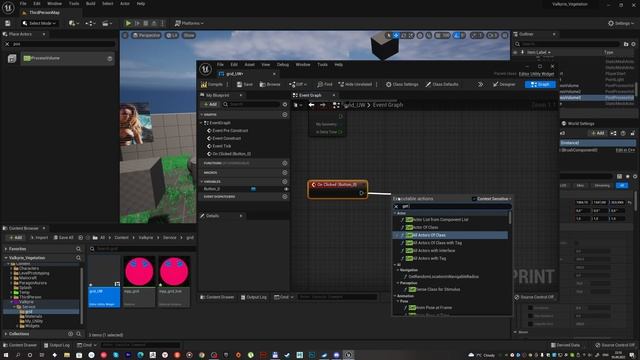
Task: Open Class Settings
Action: 402,84
